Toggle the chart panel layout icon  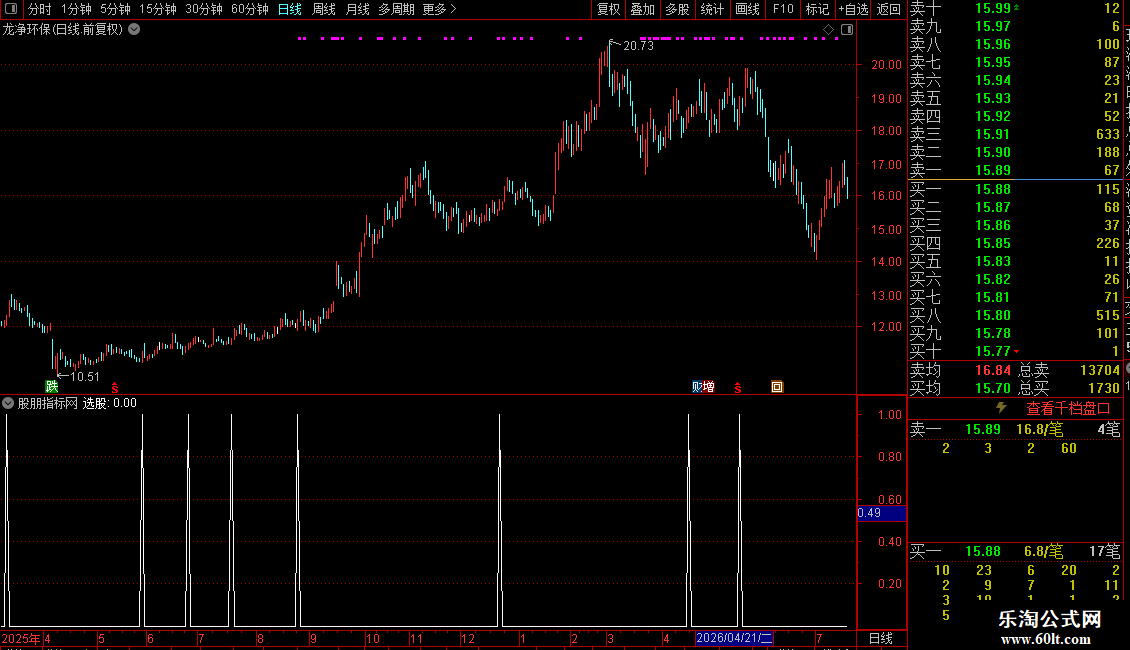point(847,30)
